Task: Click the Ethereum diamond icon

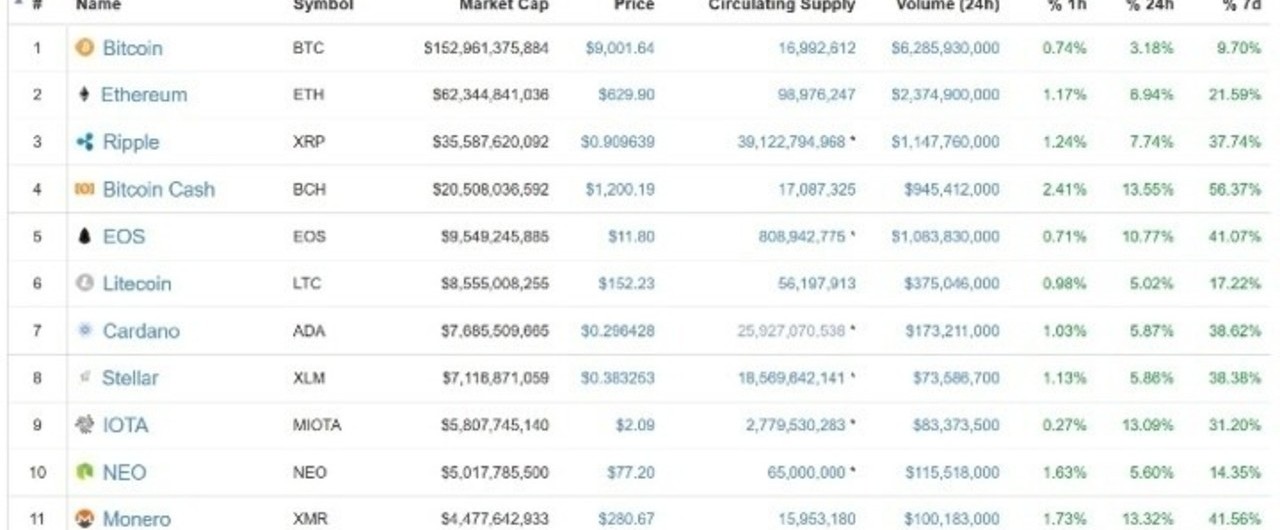Action: [x=84, y=95]
